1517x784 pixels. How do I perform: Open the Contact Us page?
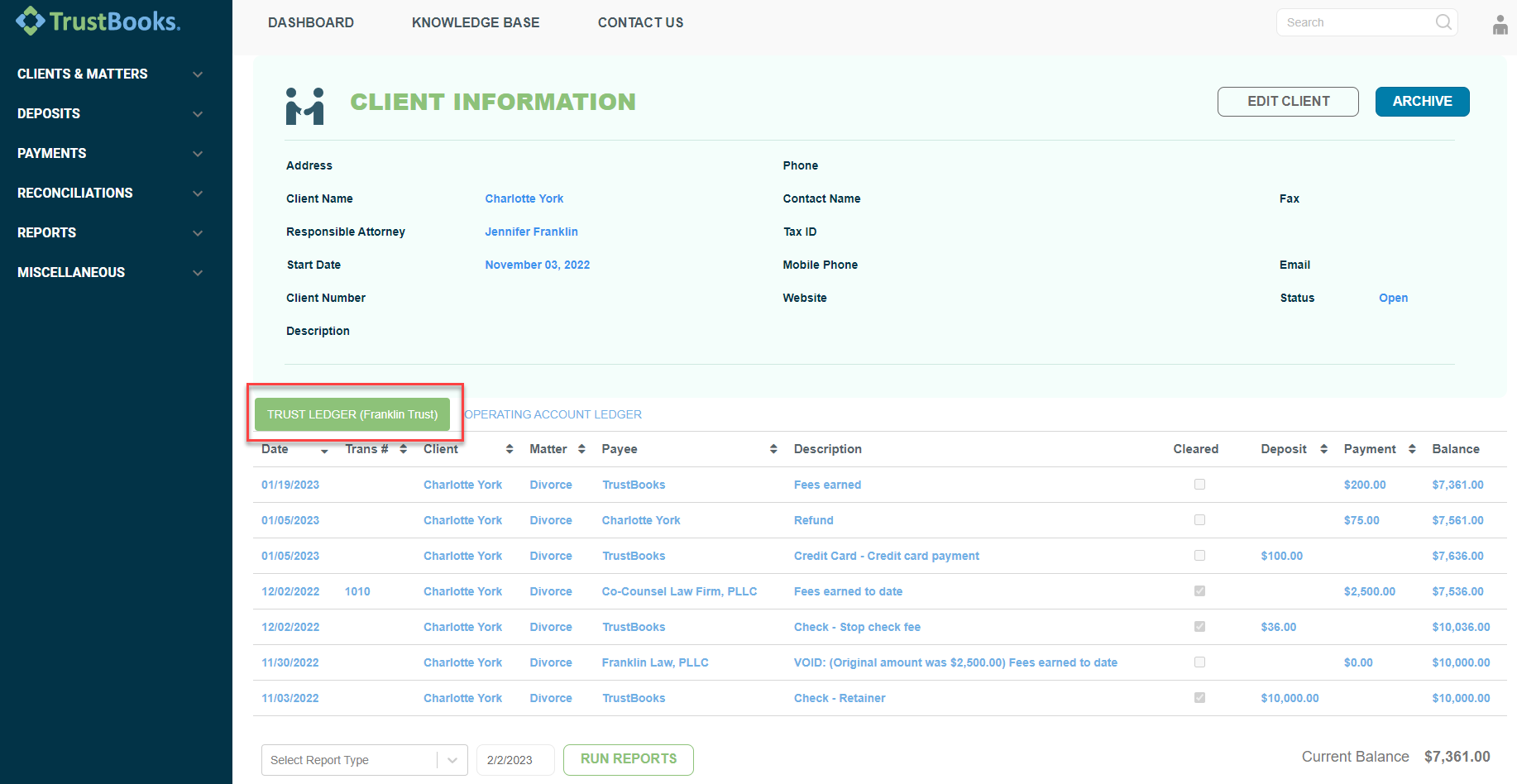641,23
